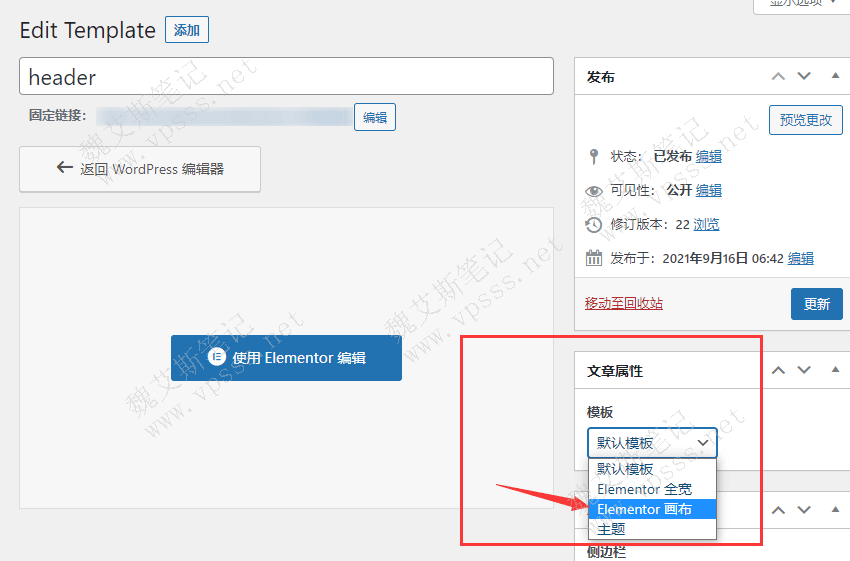Click 使用 Elementor 编辑 button
The width and height of the screenshot is (850, 561).
pos(286,358)
